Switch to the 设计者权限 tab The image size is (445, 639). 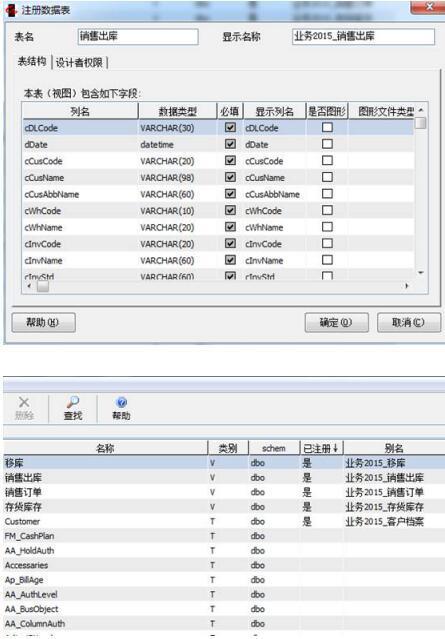79,62
